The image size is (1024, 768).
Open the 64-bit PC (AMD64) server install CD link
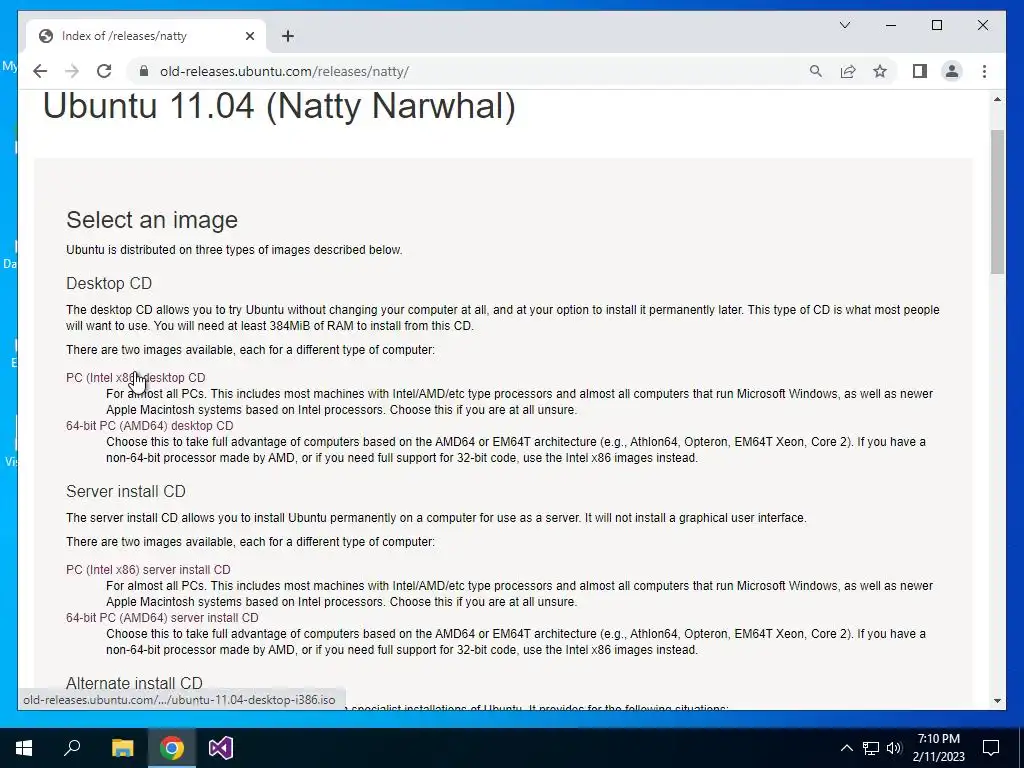pyautogui.click(x=162, y=618)
